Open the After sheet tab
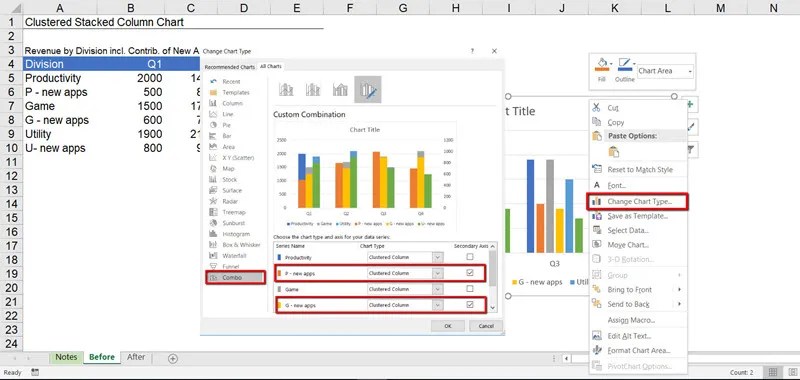Viewport: 800px width, 380px height. pyautogui.click(x=136, y=357)
